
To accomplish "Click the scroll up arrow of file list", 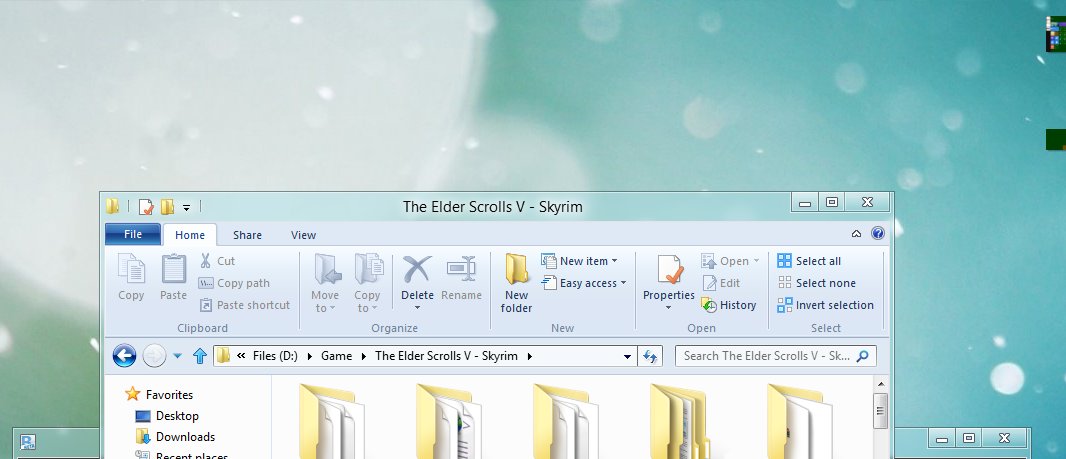I will click(x=880, y=384).
